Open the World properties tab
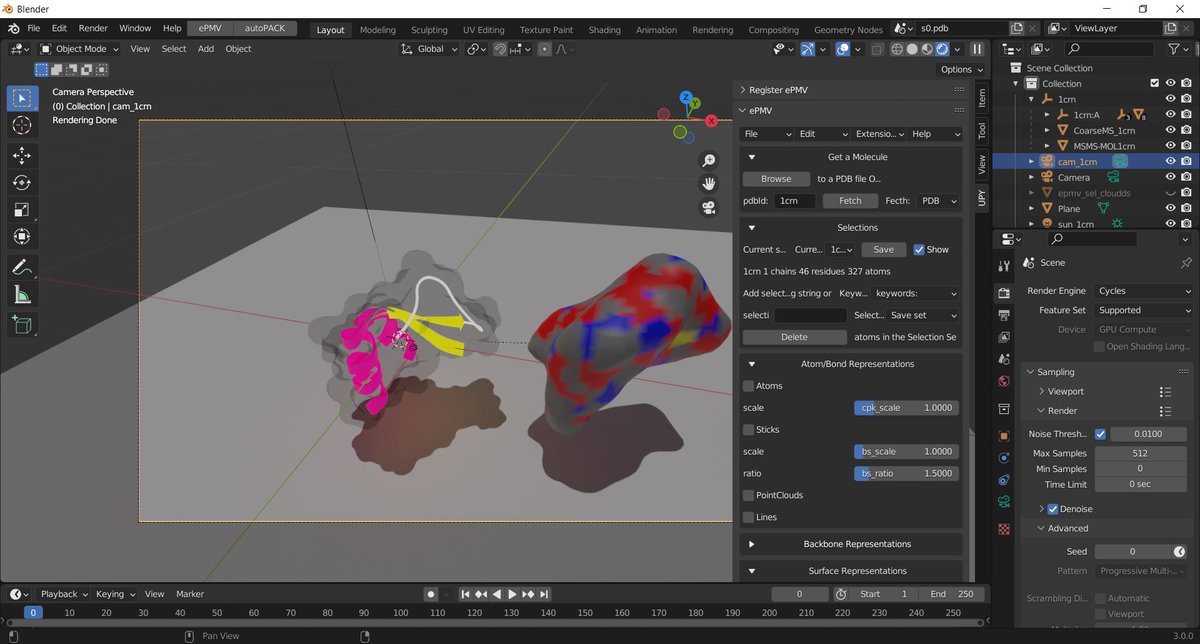Screen dimensions: 1200x644 (x=1004, y=381)
